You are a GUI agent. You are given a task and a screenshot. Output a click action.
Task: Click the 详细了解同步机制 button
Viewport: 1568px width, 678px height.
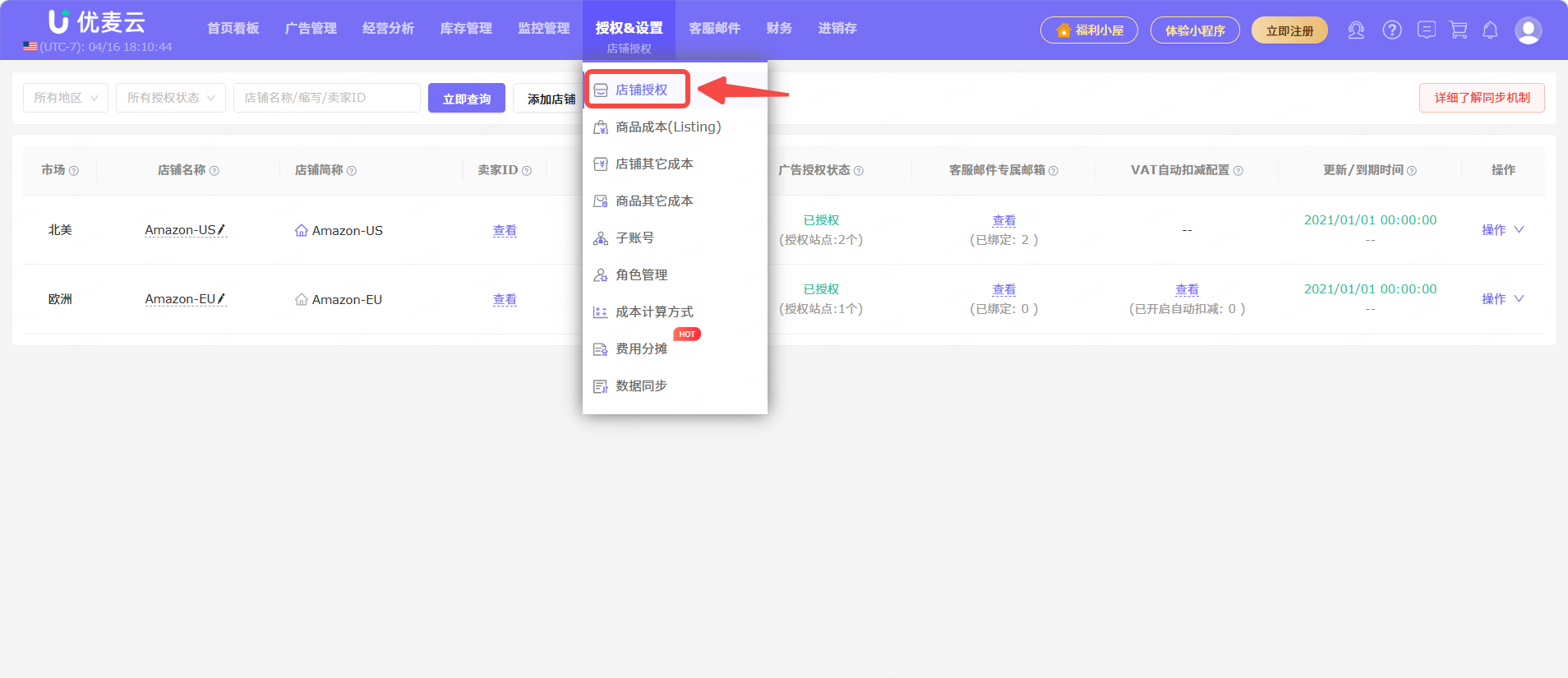point(1482,98)
